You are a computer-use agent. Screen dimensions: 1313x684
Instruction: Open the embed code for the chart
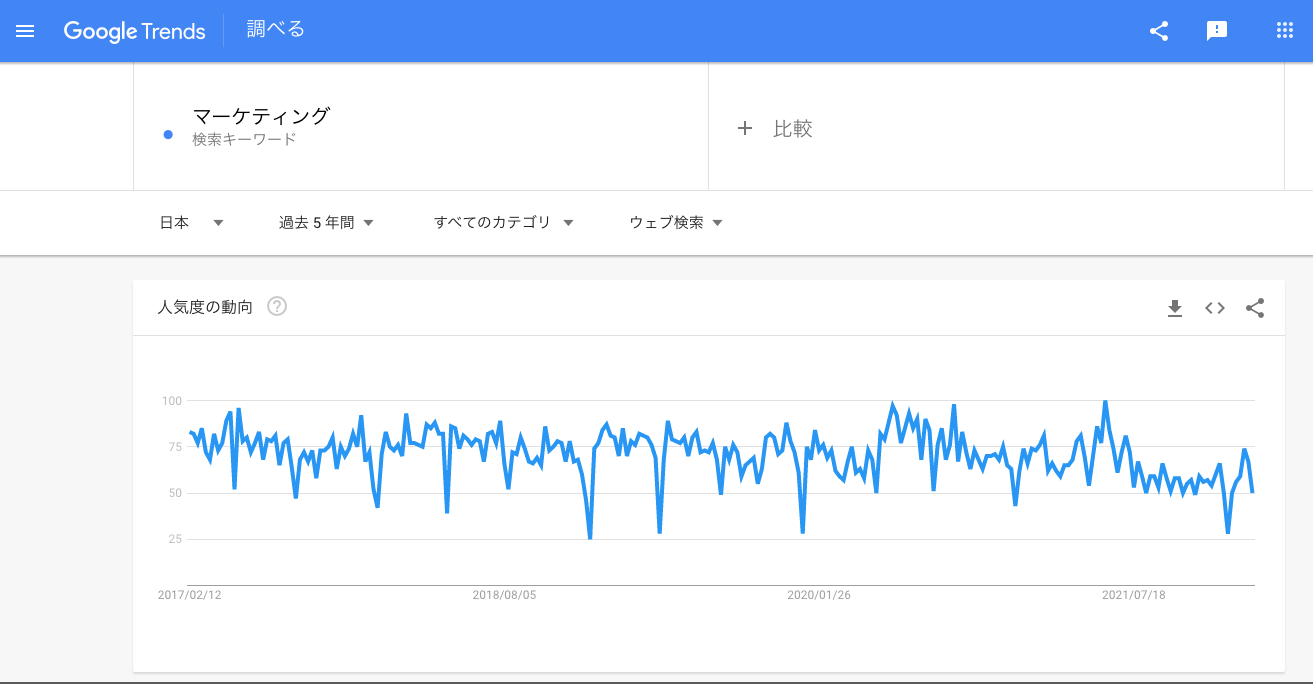(x=1214, y=308)
